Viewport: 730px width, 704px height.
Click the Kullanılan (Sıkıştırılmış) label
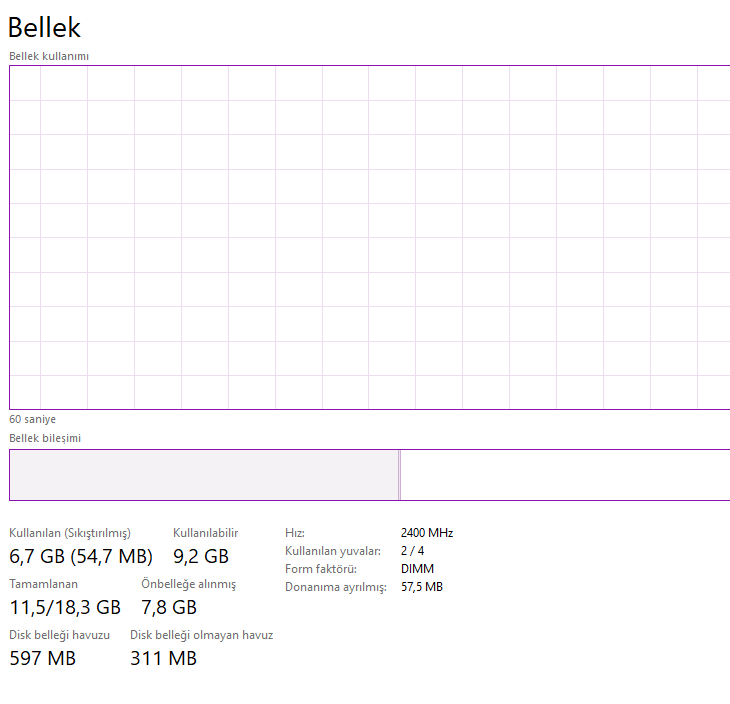[70, 533]
